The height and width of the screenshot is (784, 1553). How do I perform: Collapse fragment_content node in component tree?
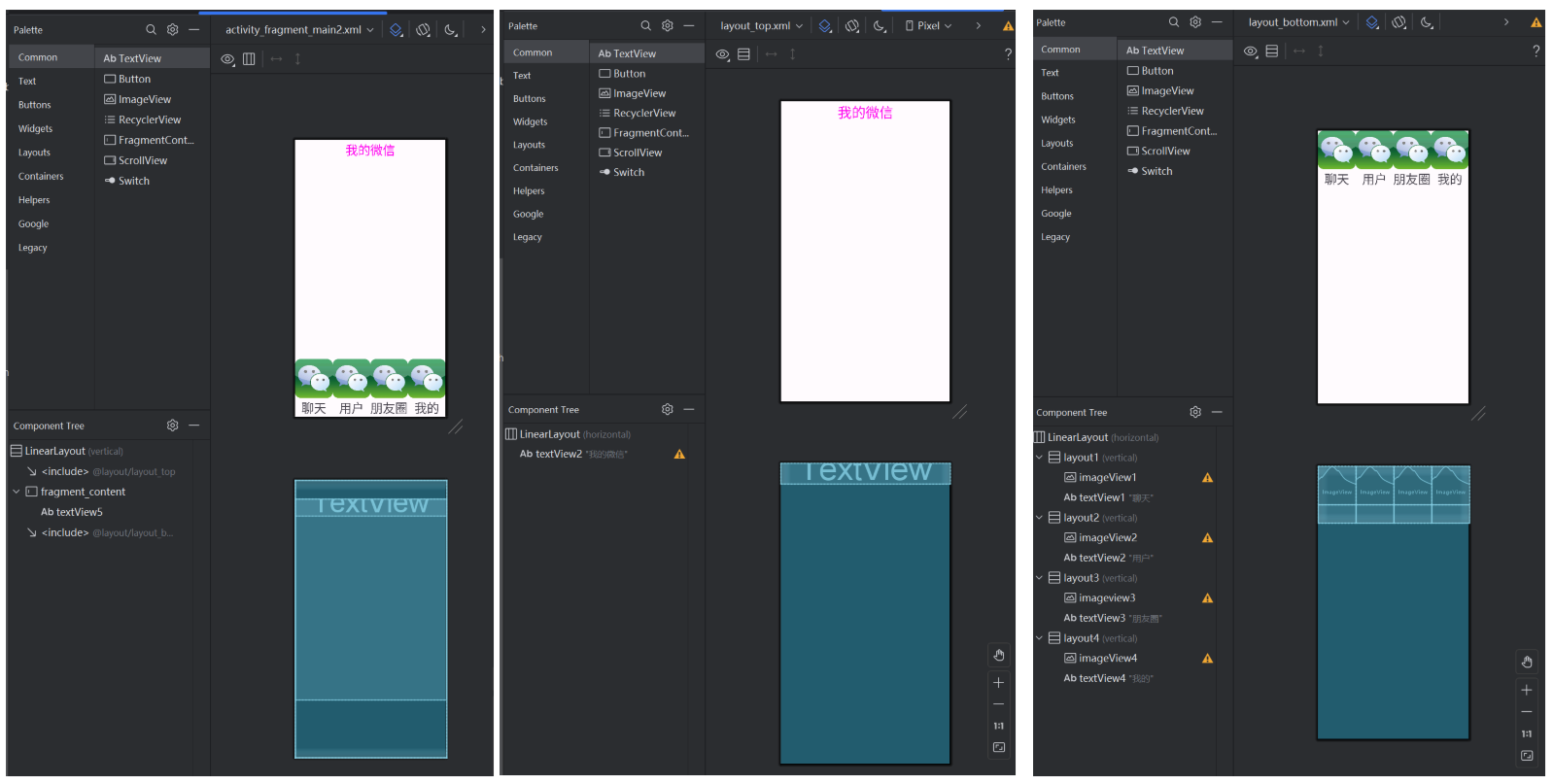tap(16, 493)
